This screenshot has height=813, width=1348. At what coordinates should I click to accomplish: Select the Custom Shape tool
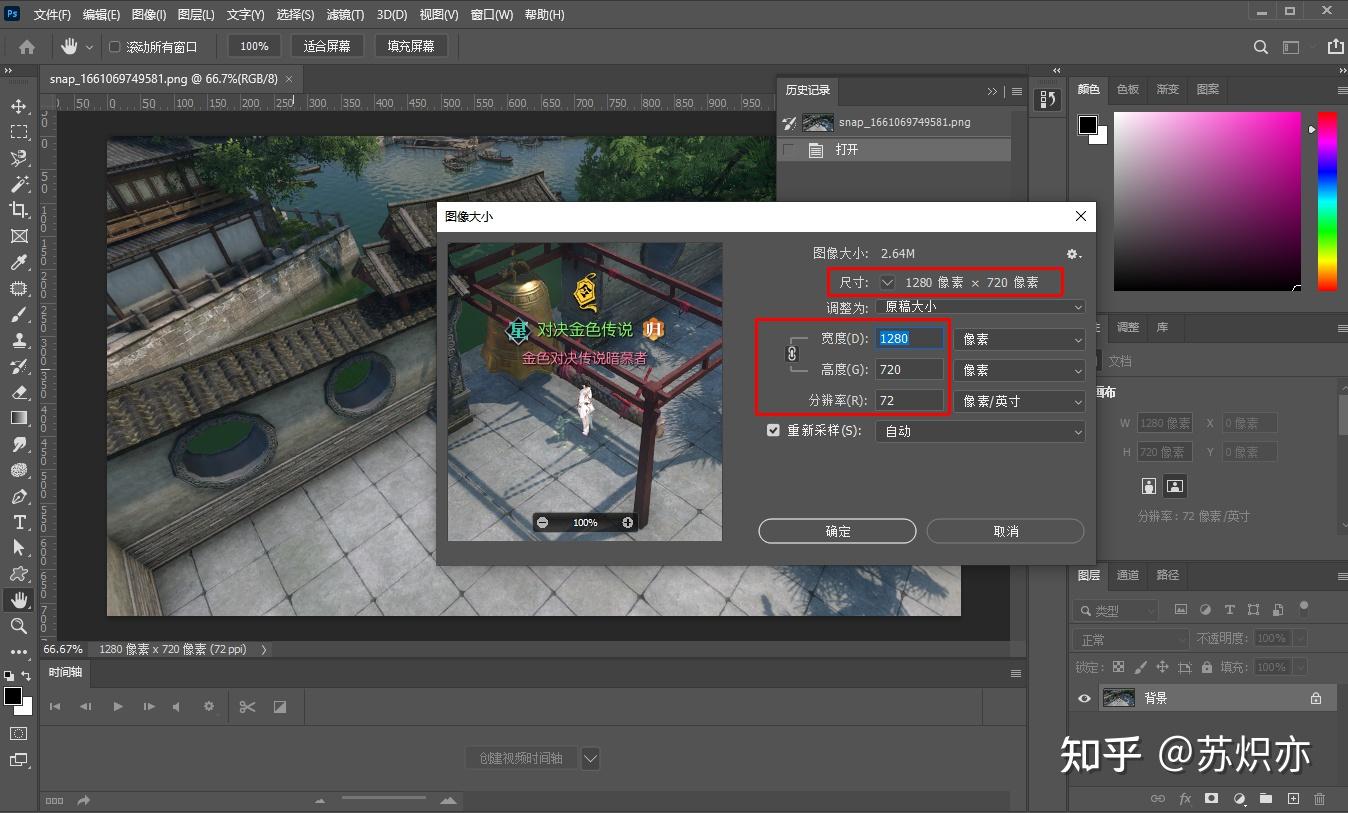click(19, 574)
